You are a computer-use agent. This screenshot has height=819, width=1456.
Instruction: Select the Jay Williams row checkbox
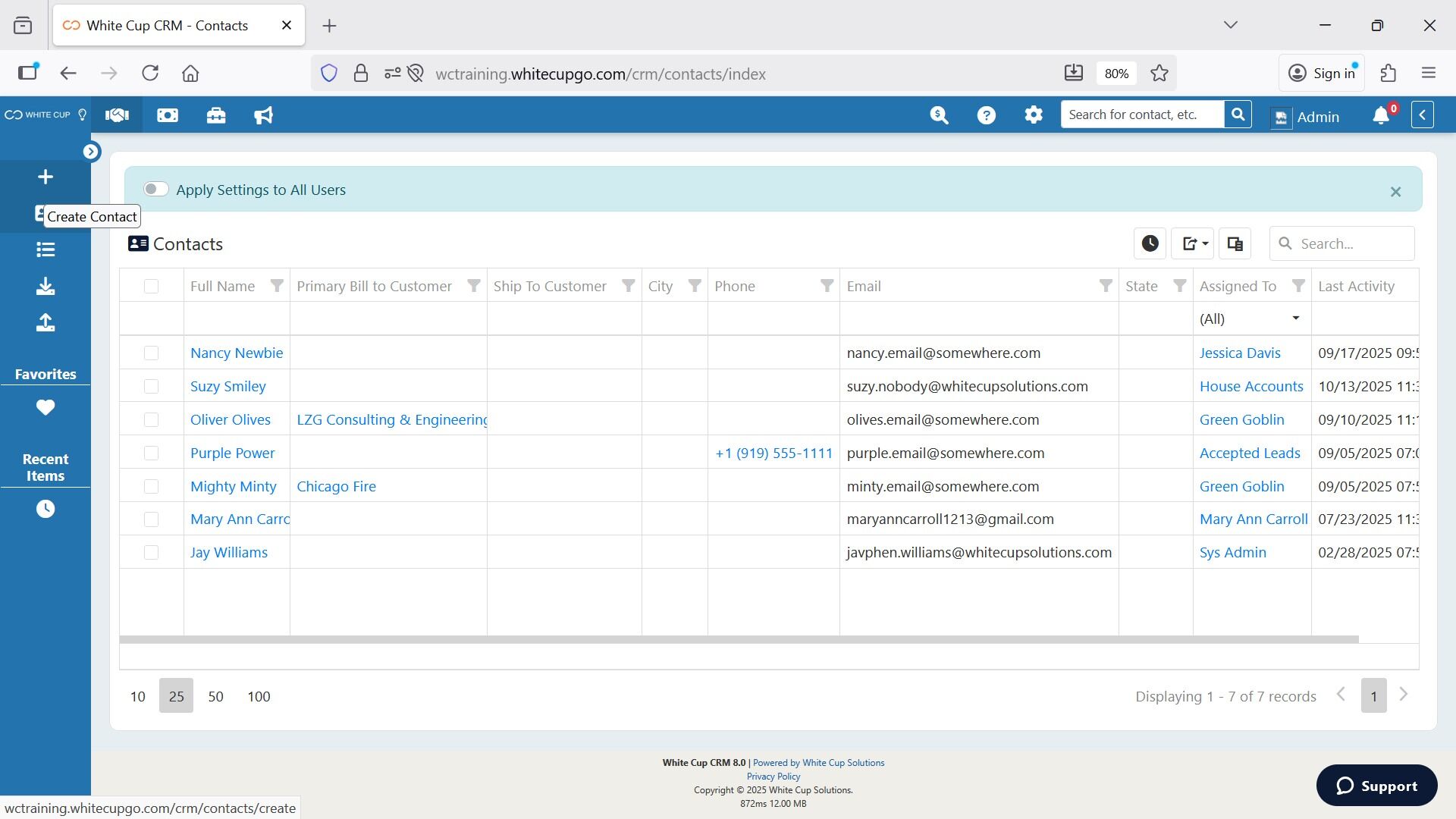[152, 553]
